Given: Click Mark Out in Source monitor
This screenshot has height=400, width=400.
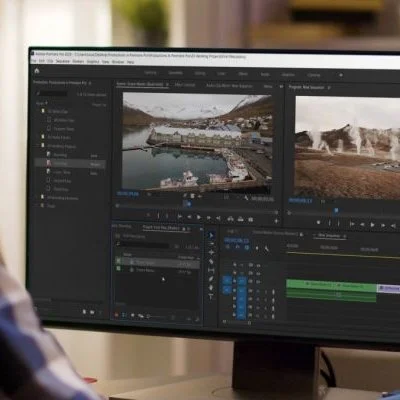Looking at the screenshot, I should [167, 217].
